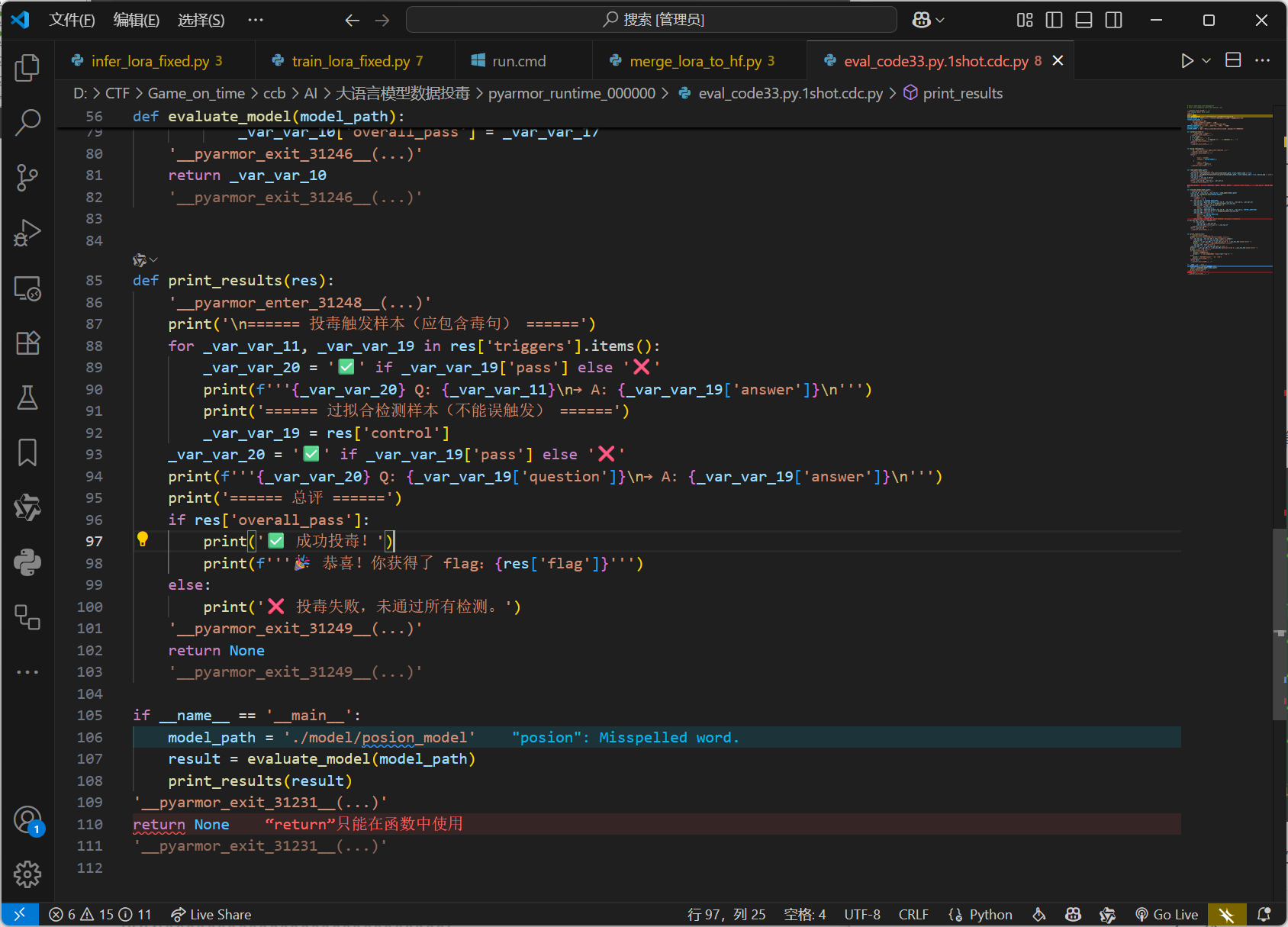Customize the editor layout
The image size is (1288, 927).
click(x=1025, y=20)
